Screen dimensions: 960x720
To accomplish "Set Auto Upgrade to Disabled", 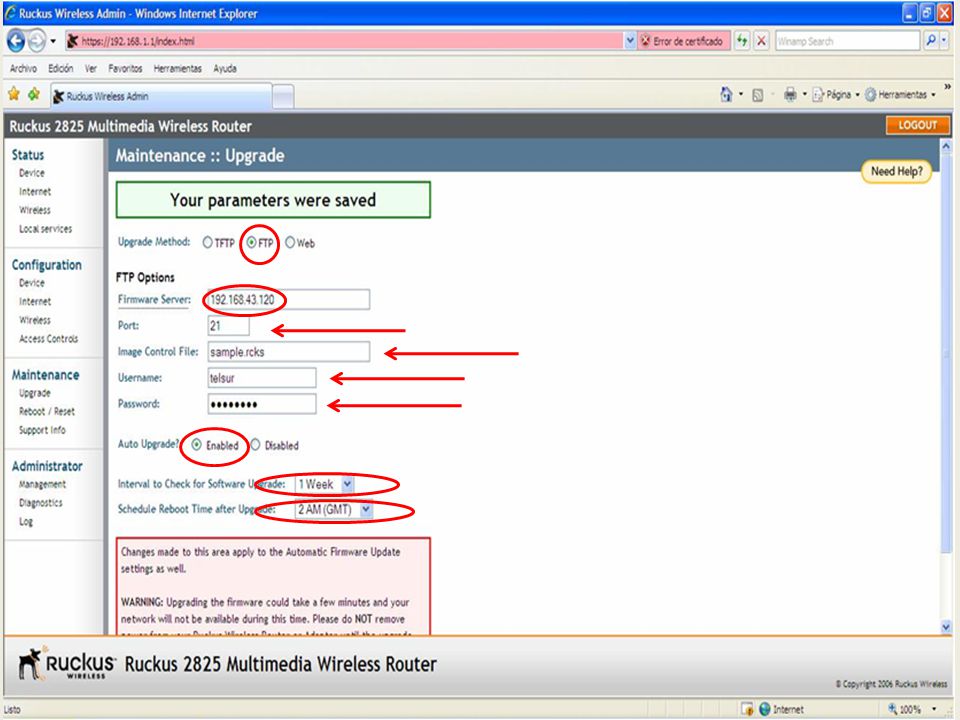I will coord(255,444).
